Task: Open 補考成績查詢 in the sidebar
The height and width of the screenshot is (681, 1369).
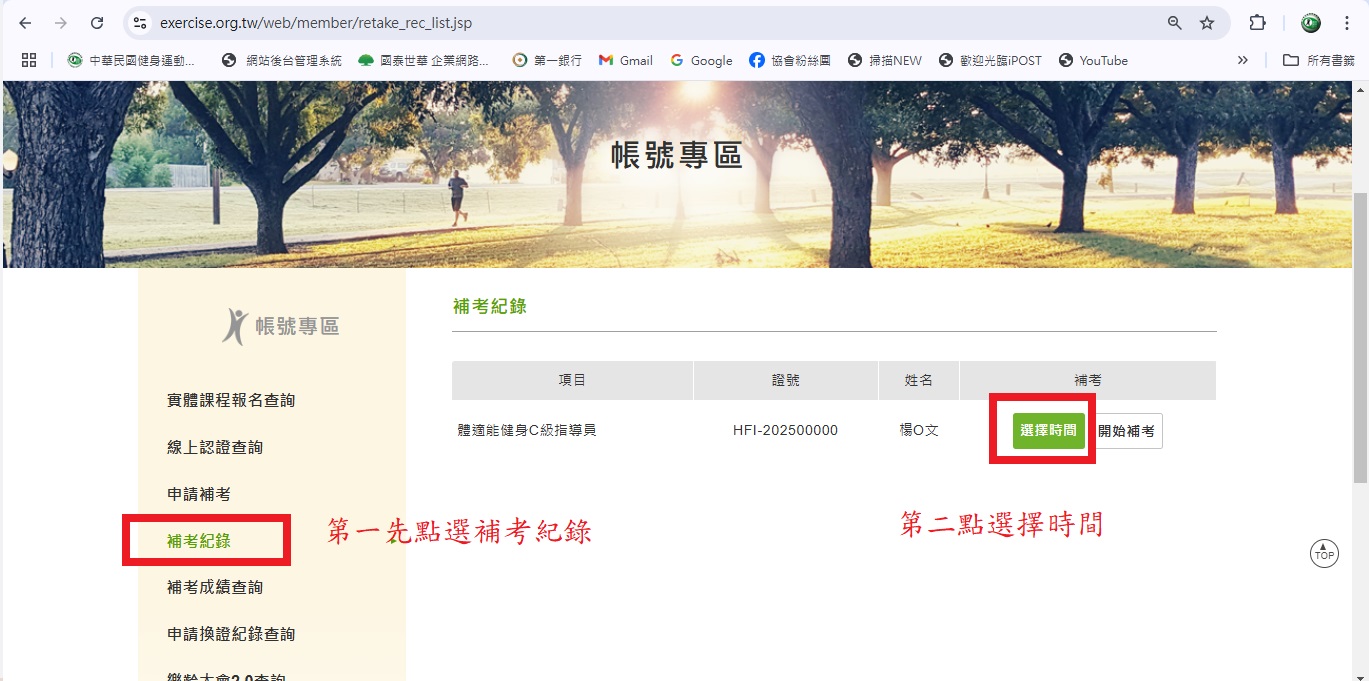Action: (x=215, y=587)
